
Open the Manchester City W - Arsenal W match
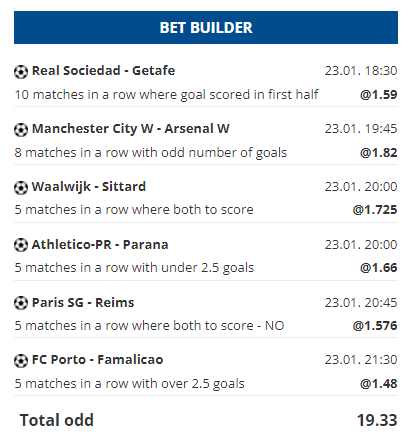(131, 129)
